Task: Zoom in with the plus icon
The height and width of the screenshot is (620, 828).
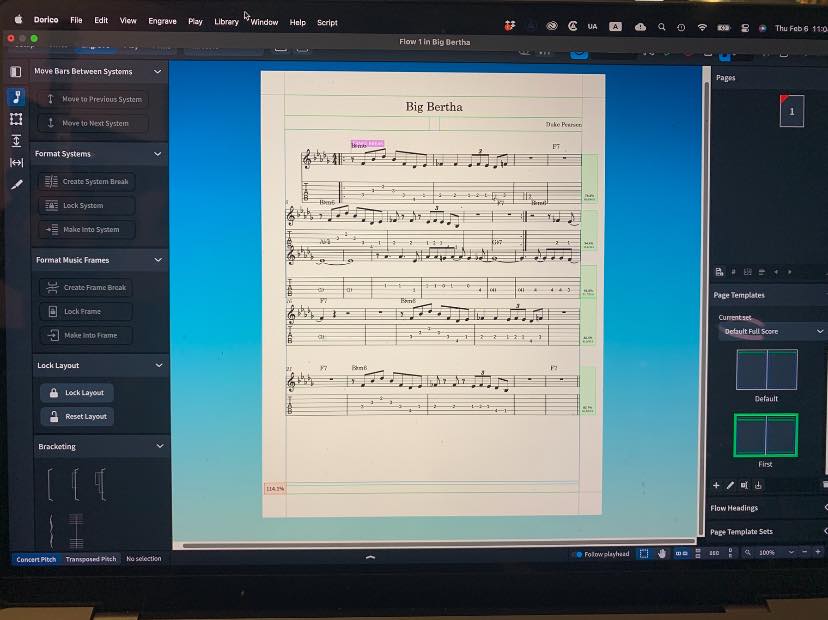Action: tap(818, 552)
